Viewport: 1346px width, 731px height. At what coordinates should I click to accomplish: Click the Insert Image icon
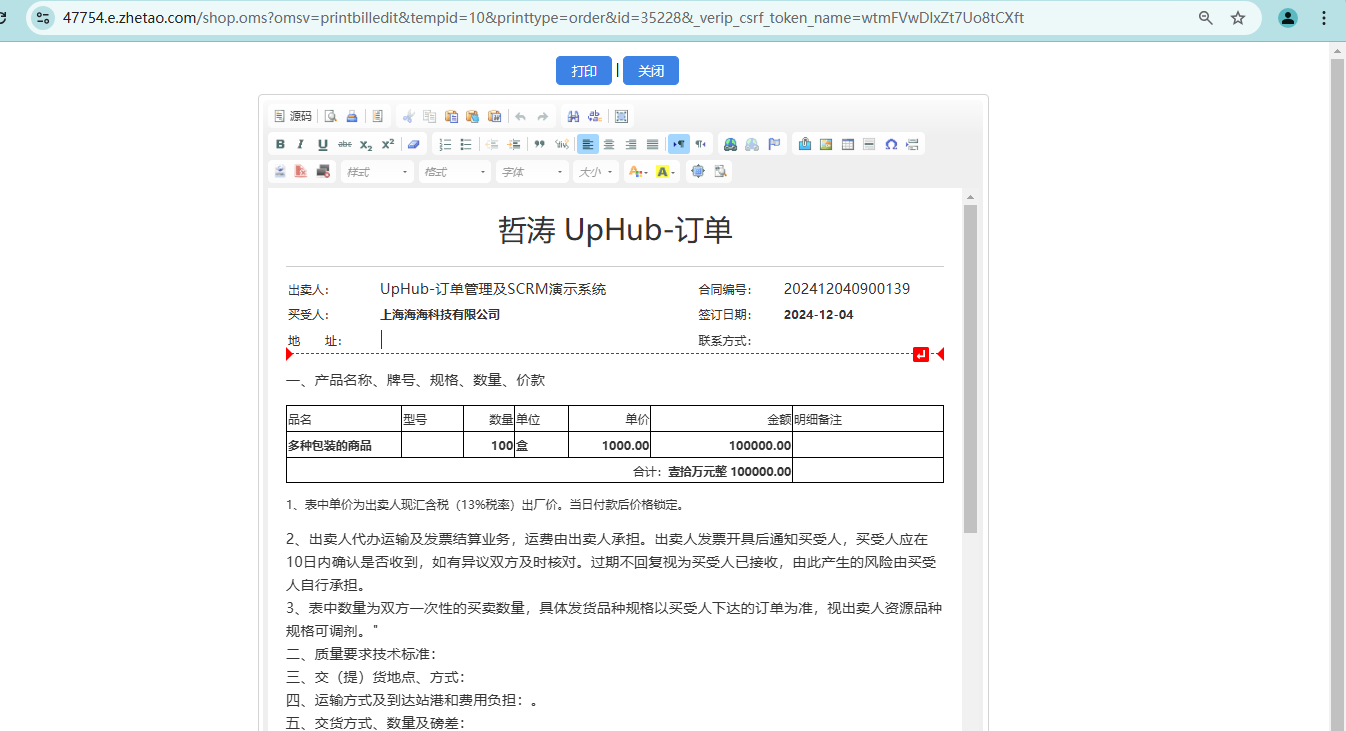click(826, 144)
